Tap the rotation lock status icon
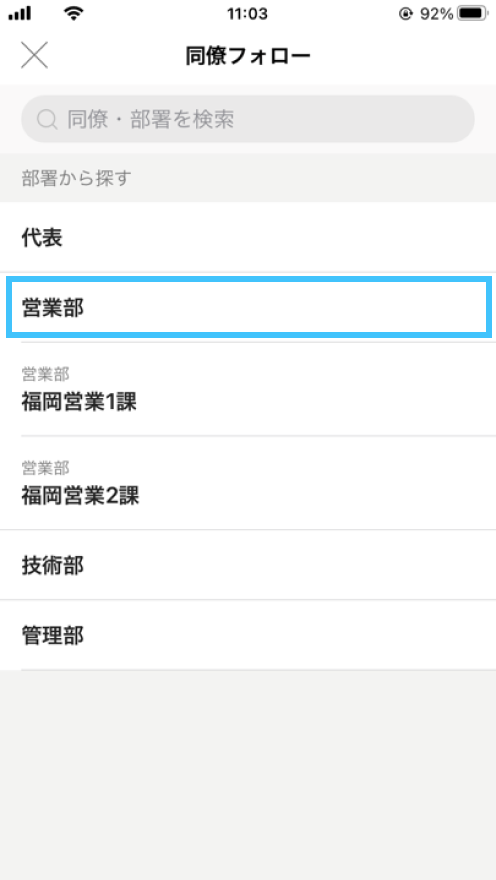Viewport: 496px width, 880px height. [x=405, y=14]
